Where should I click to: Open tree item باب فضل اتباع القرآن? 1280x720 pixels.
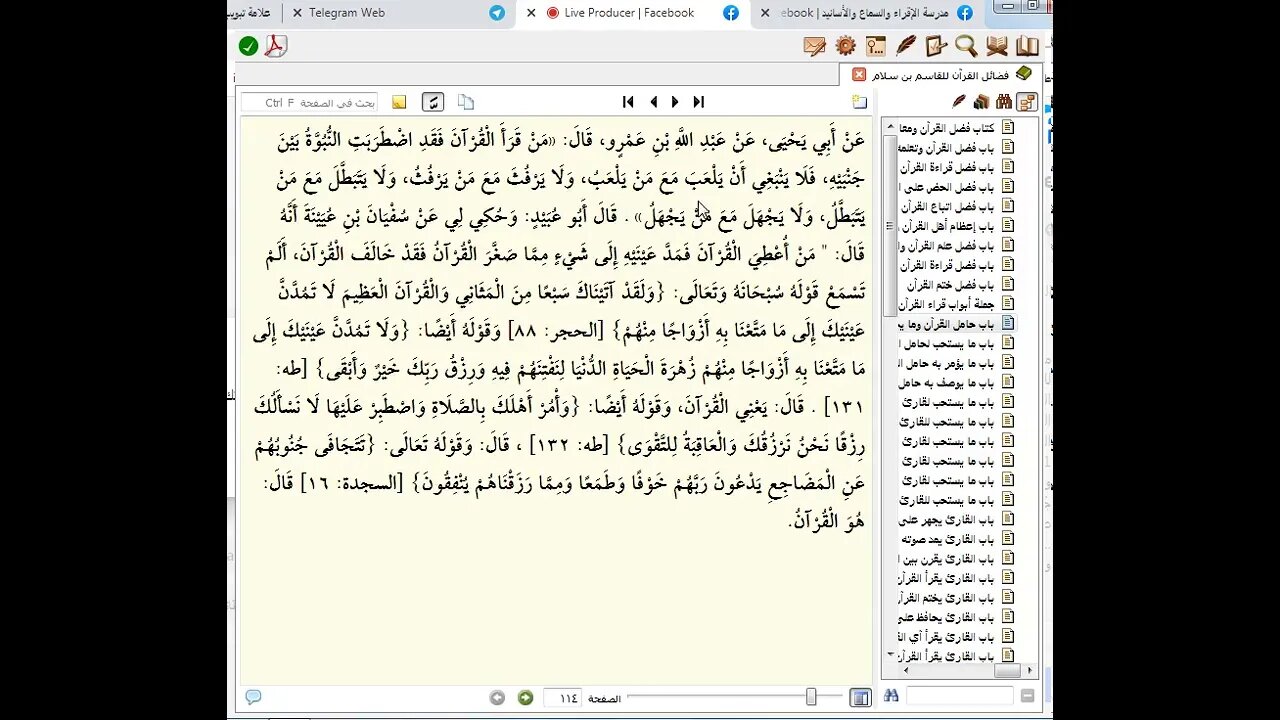(957, 206)
